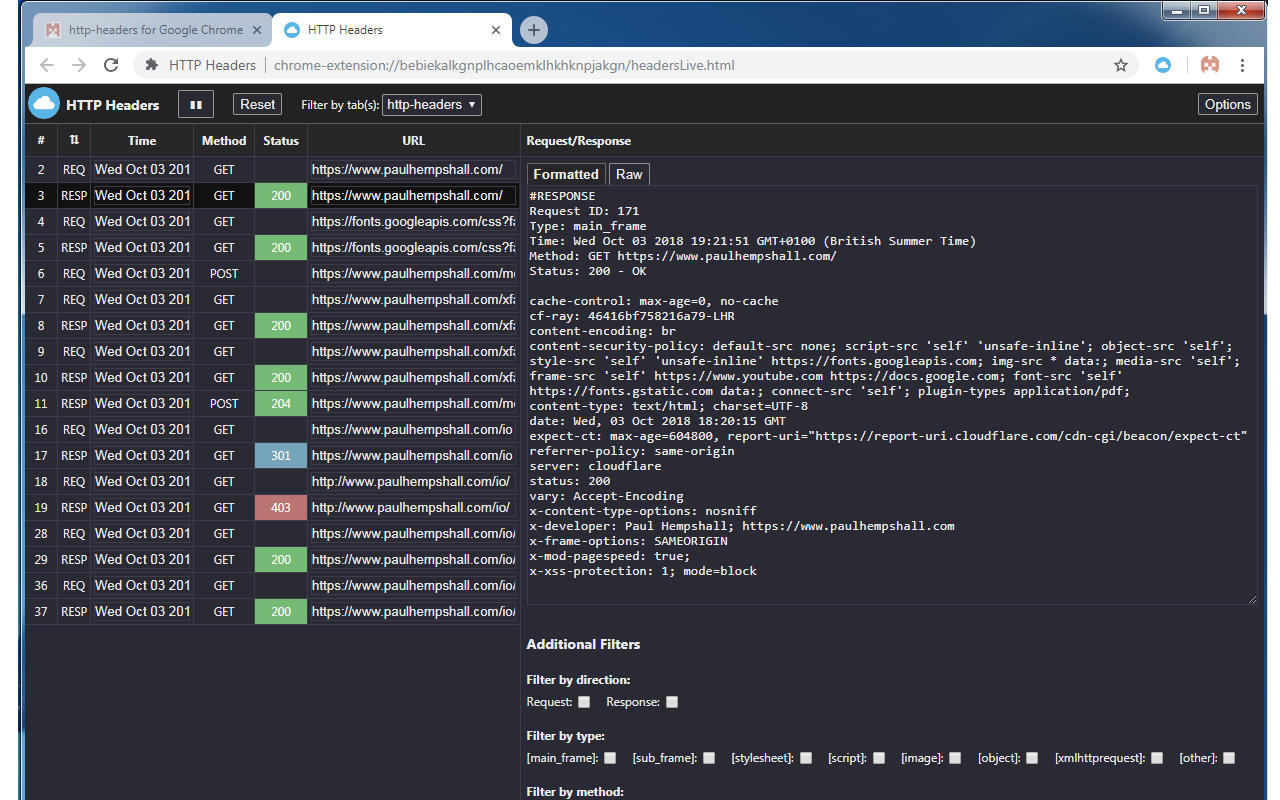1280x800 pixels.
Task: Click the HTTP Headers cloud logo
Action: (x=44, y=104)
